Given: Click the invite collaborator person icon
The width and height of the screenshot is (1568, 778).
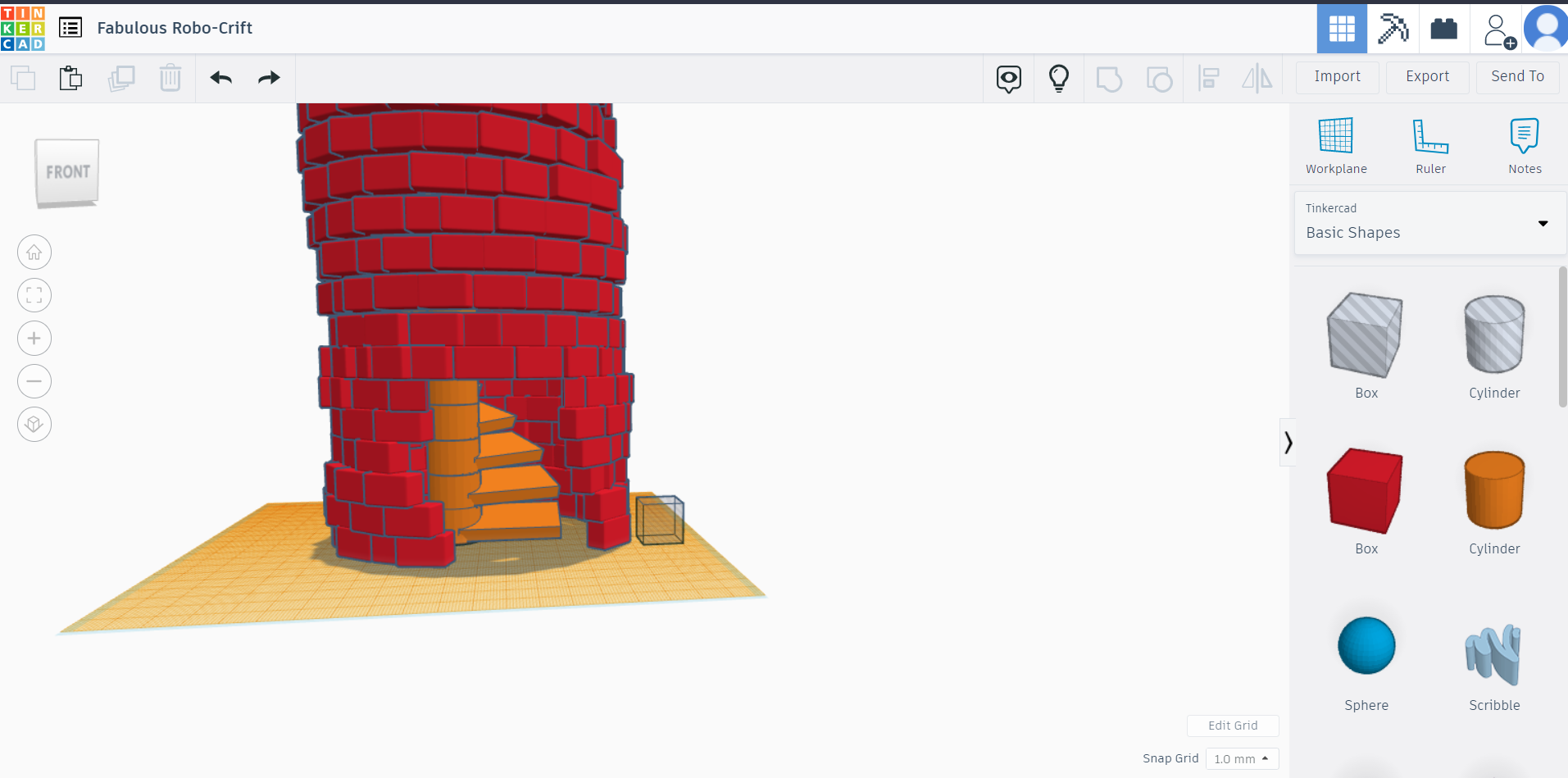Looking at the screenshot, I should coord(1495,29).
